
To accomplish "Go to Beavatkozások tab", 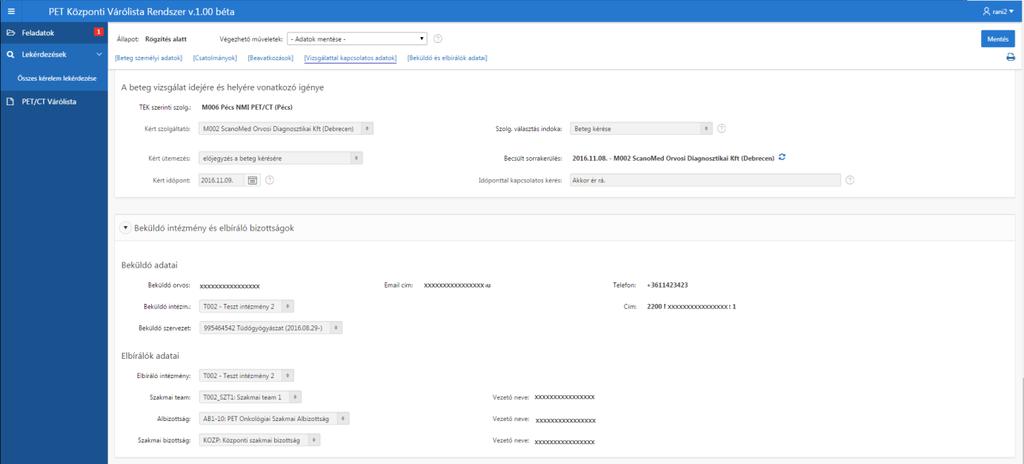I will pos(270,58).
